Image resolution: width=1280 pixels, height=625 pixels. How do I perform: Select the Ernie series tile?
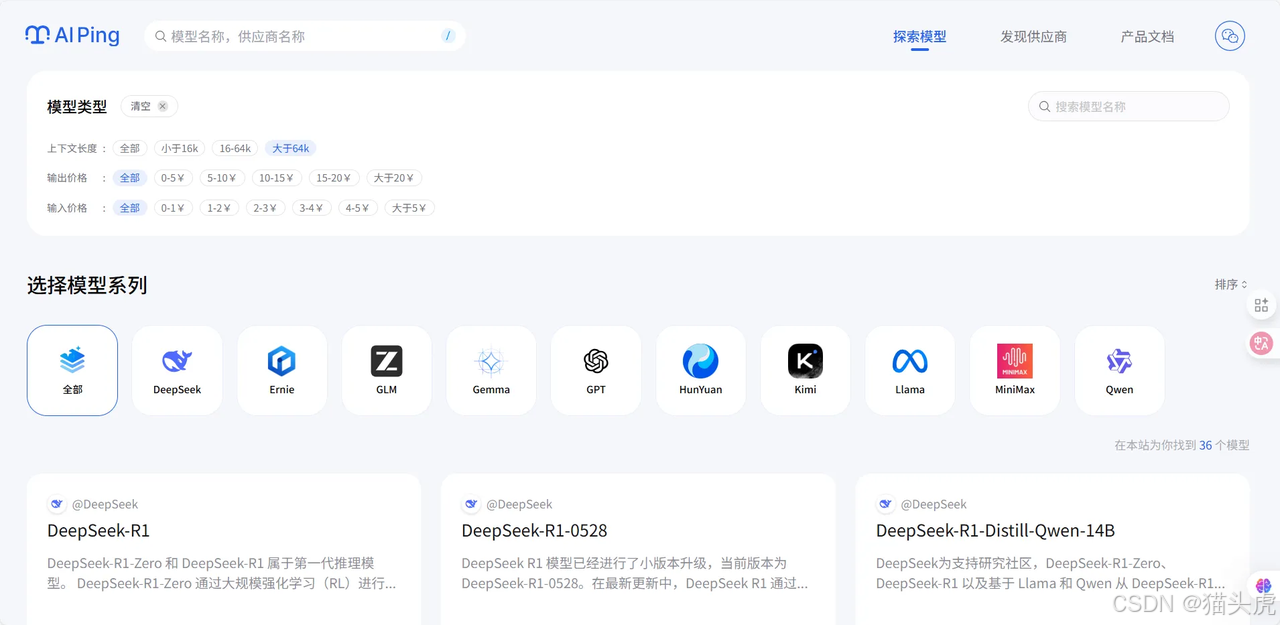click(282, 370)
